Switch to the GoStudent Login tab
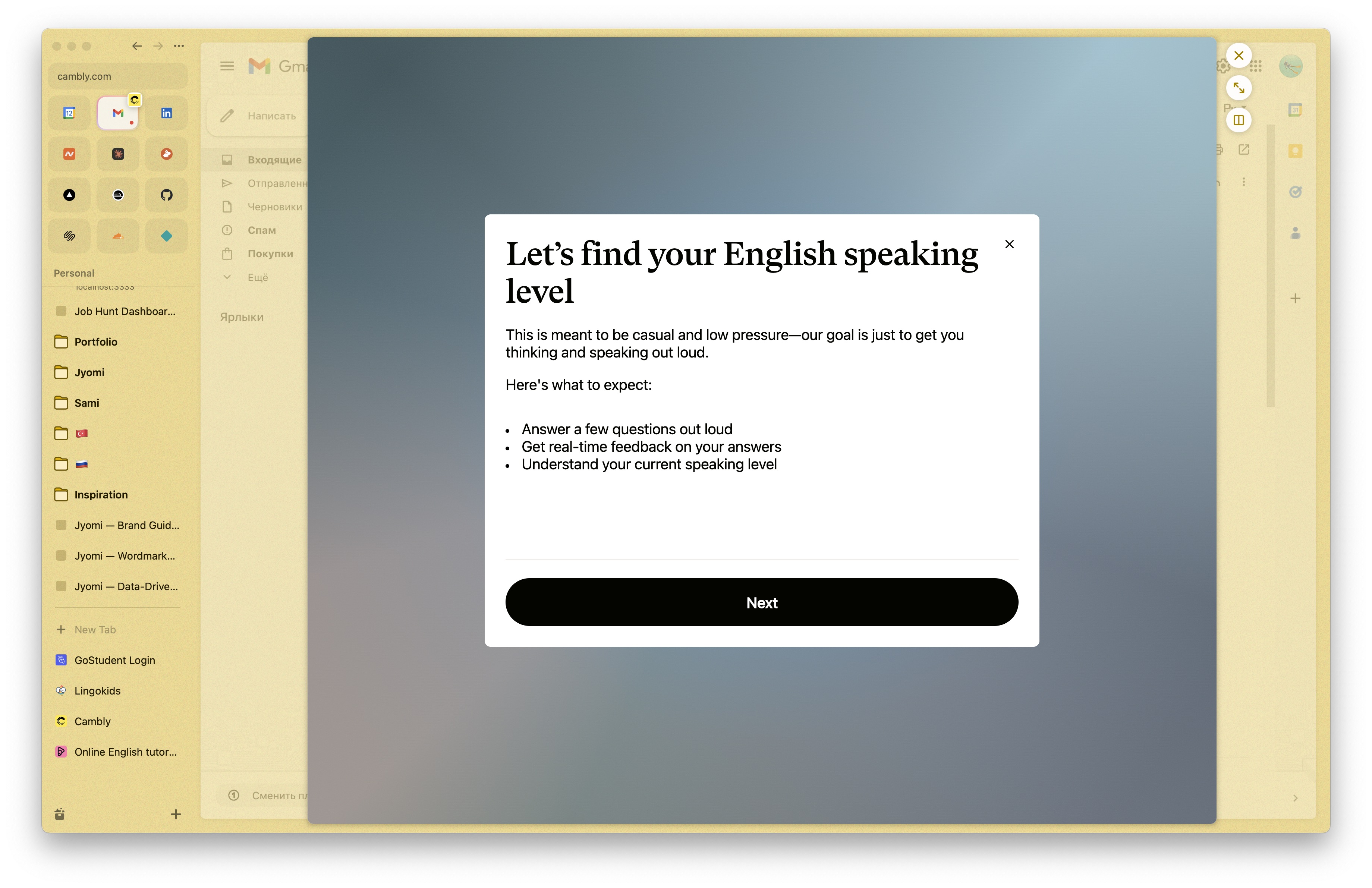 coord(114,660)
